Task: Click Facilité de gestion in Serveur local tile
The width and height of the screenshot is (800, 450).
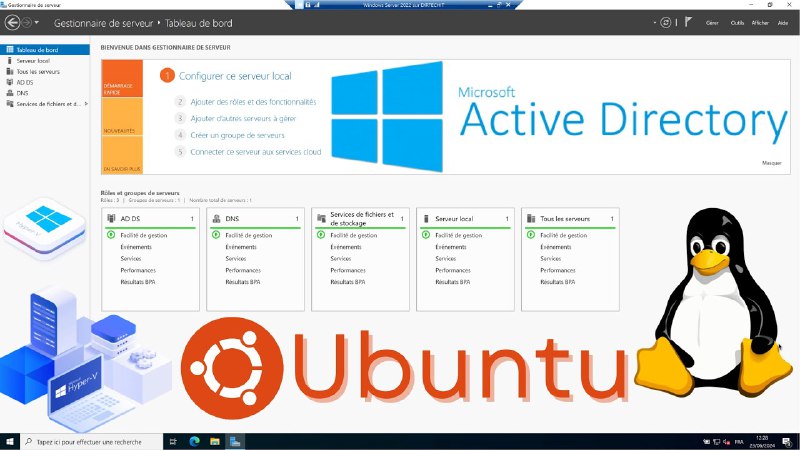Action: coord(458,235)
